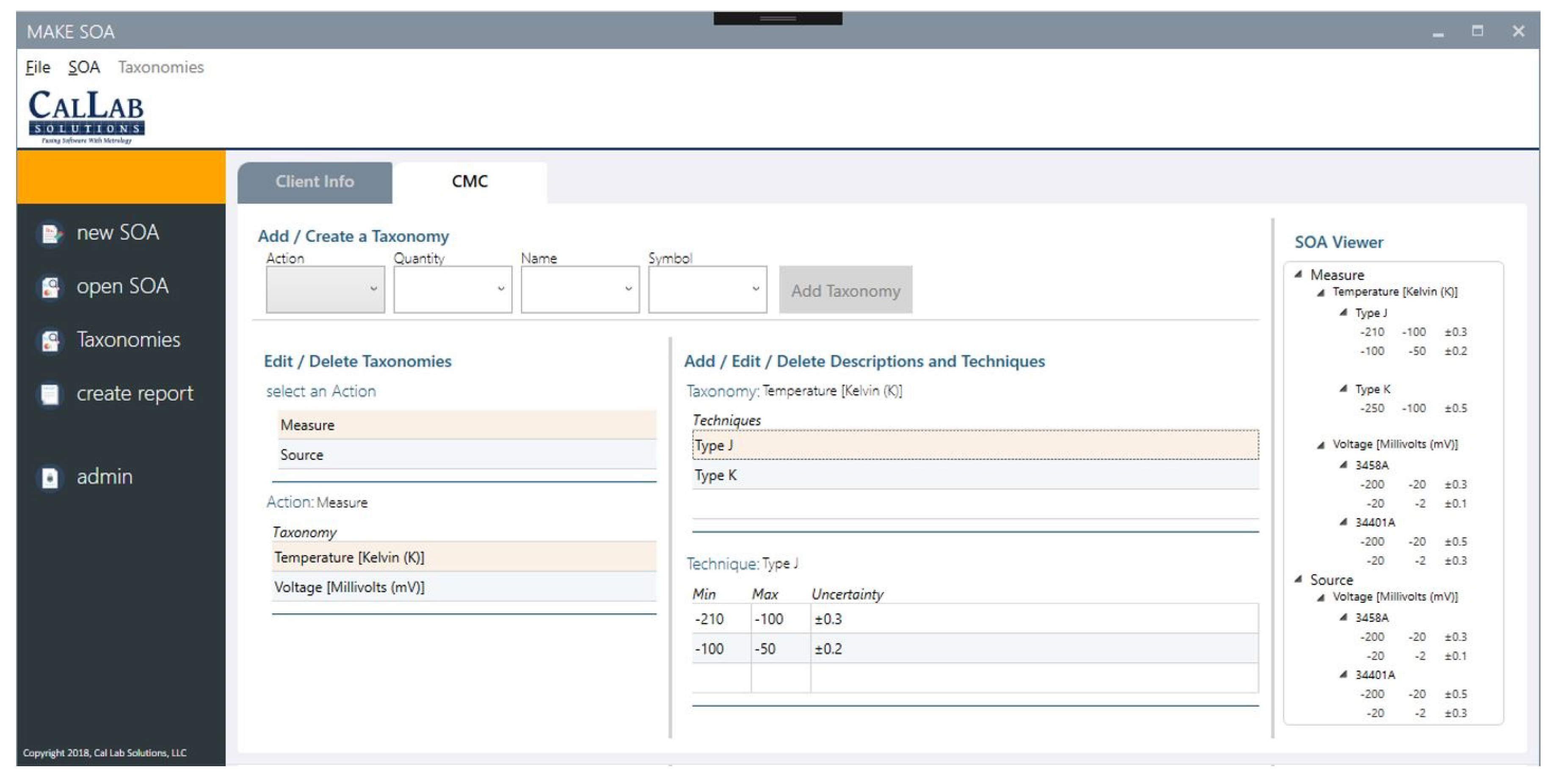Image resolution: width=1560 pixels, height=784 pixels.
Task: Click the empty Uncertainty cell in last row
Action: click(1034, 678)
